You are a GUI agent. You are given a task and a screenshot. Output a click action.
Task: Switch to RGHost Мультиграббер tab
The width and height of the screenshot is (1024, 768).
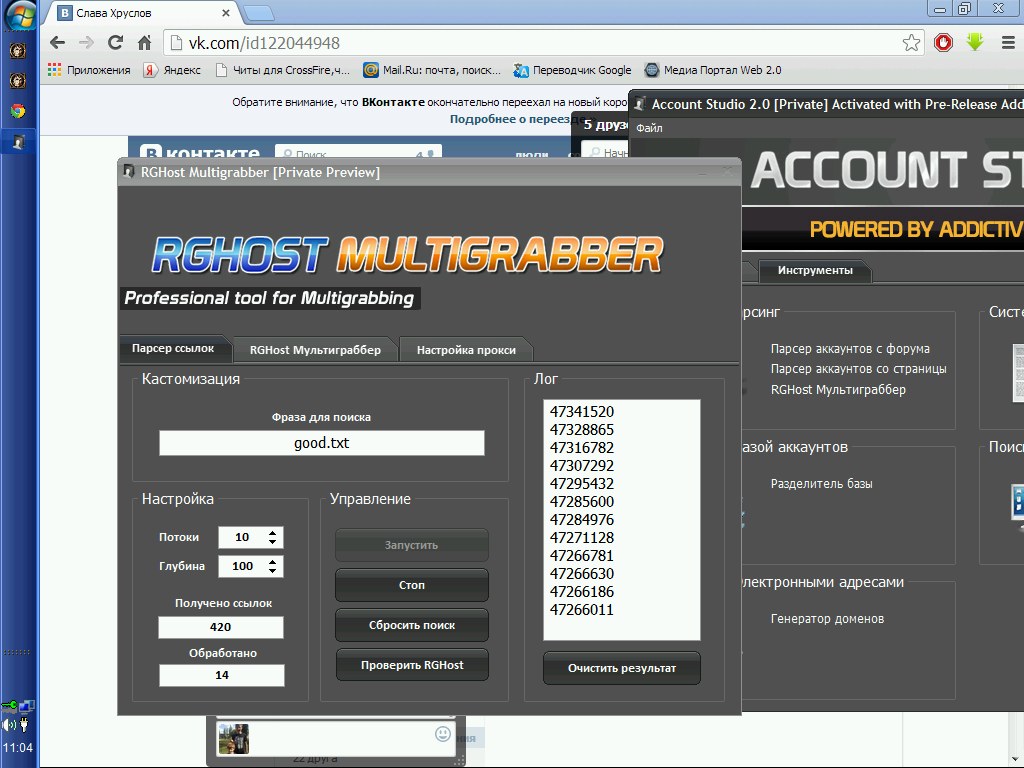pyautogui.click(x=315, y=350)
